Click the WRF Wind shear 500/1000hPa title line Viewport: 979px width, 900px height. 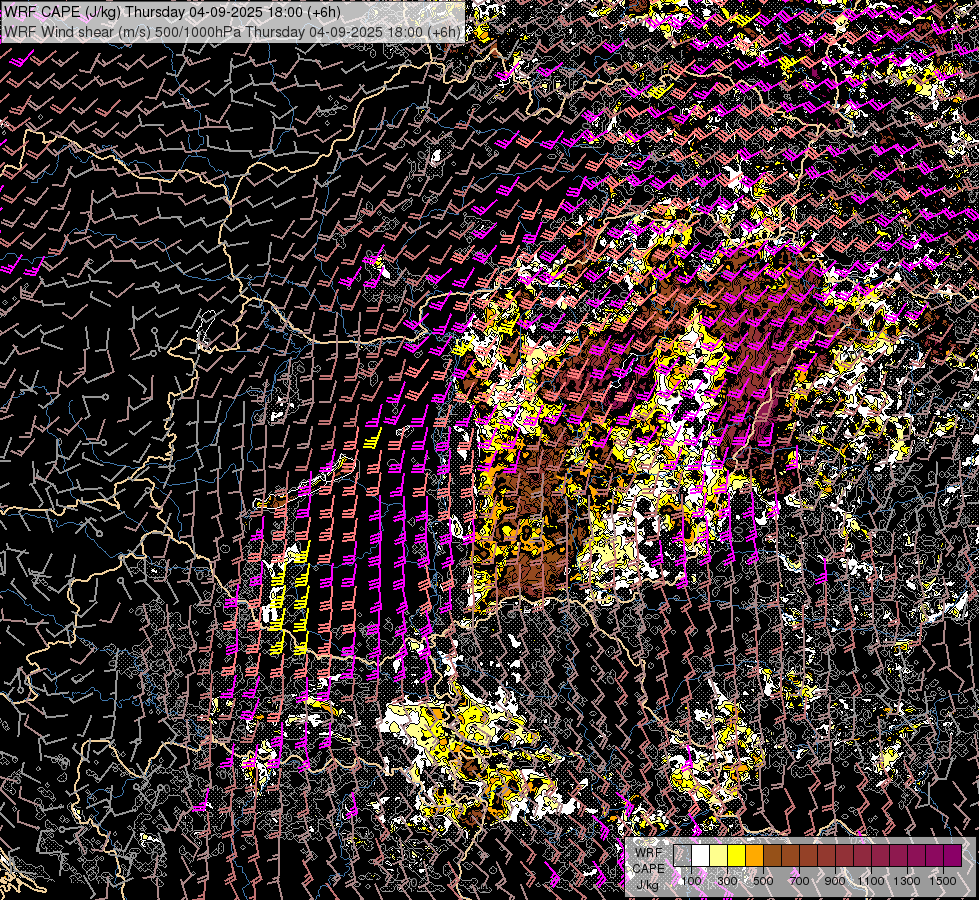click(x=232, y=32)
